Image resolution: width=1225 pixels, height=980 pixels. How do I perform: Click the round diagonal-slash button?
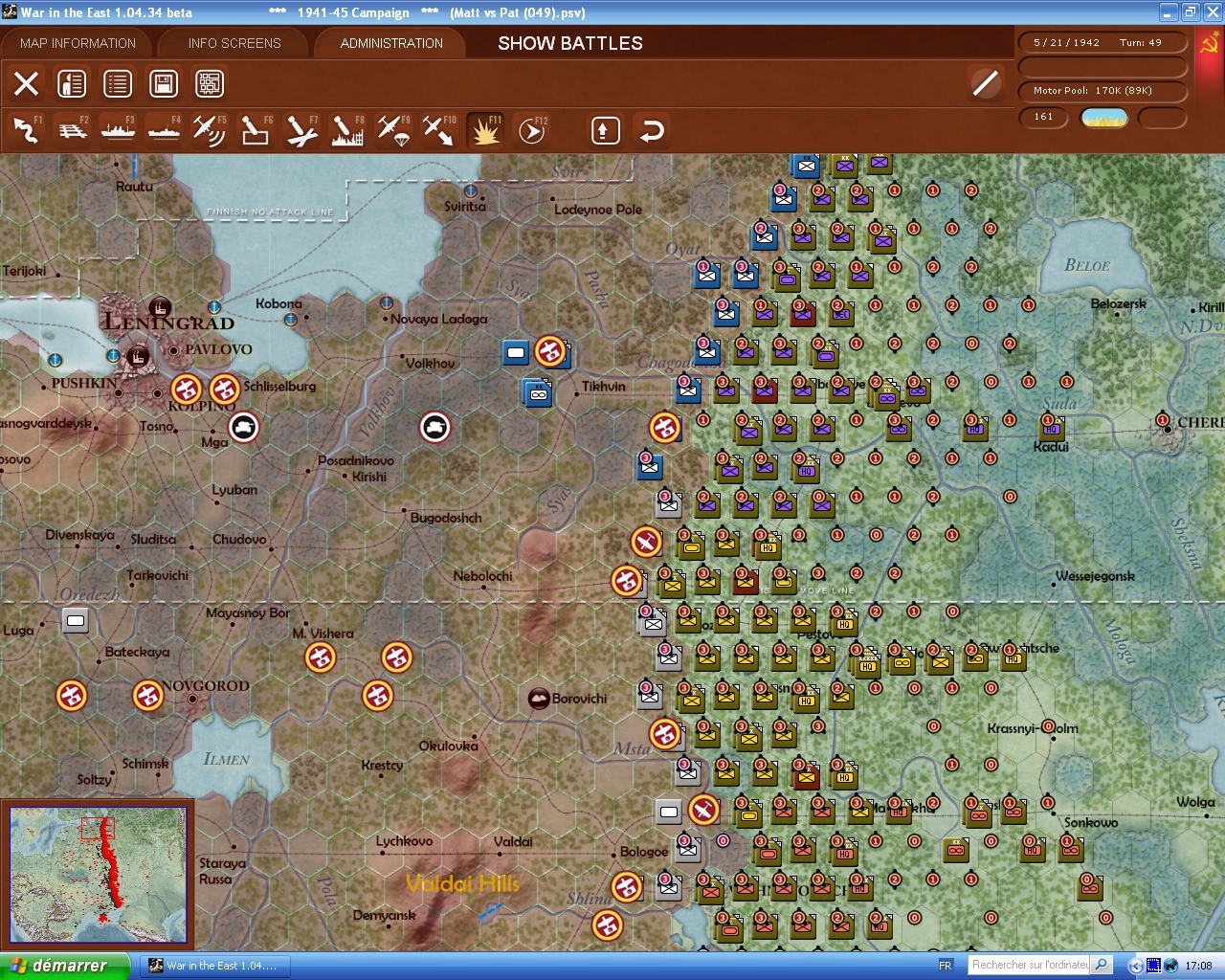click(x=985, y=83)
